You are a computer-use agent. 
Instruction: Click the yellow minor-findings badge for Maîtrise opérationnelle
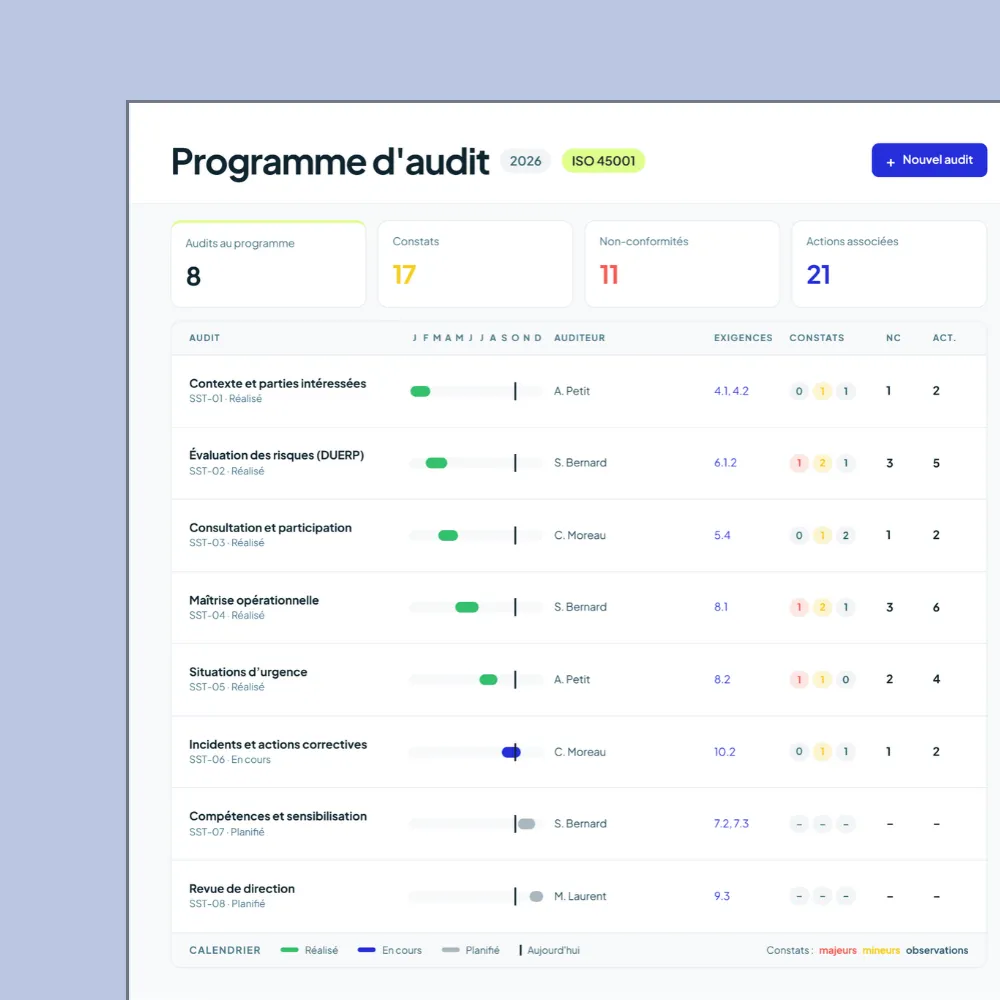coord(823,607)
